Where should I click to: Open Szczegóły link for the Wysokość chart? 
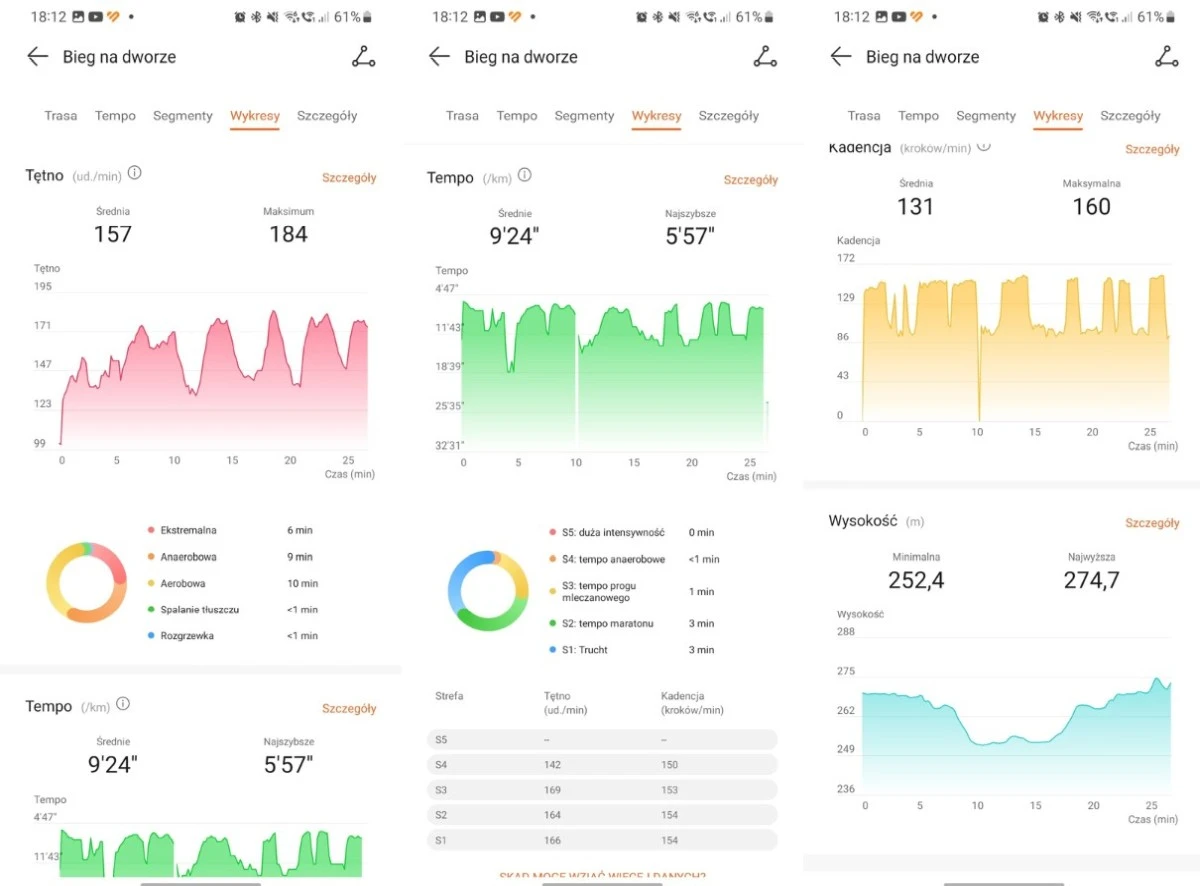[1152, 523]
